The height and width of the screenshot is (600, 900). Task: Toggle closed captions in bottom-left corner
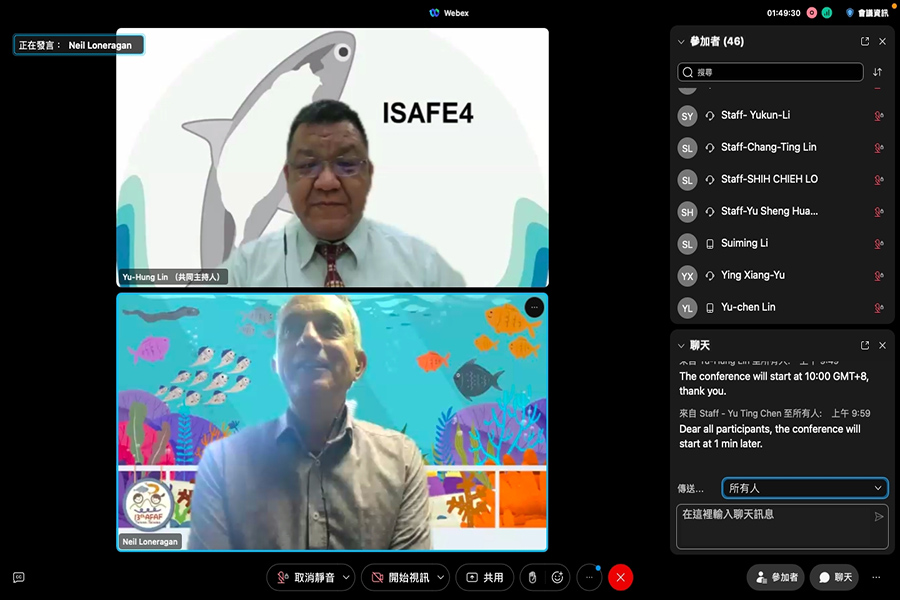18,578
